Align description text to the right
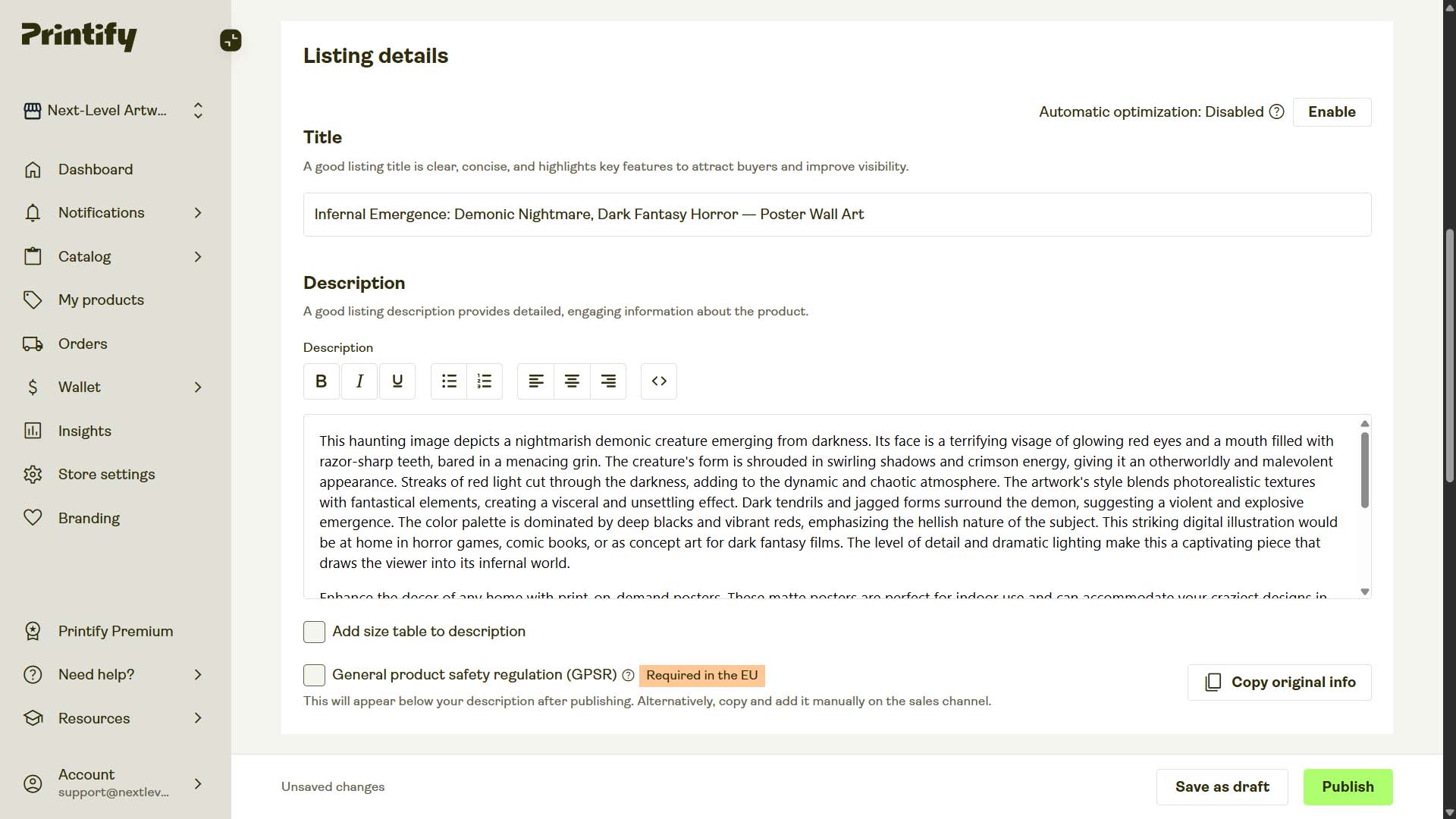This screenshot has width=1456, height=819. (608, 381)
